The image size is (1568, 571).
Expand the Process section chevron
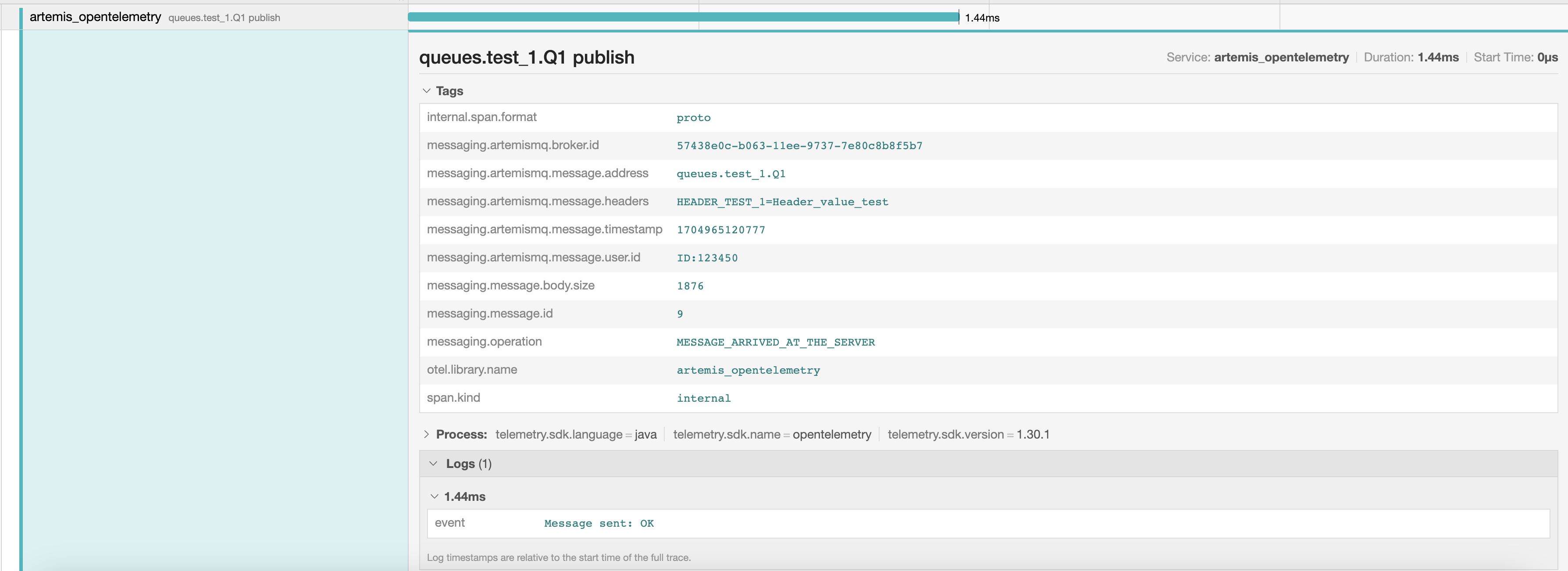coord(426,434)
